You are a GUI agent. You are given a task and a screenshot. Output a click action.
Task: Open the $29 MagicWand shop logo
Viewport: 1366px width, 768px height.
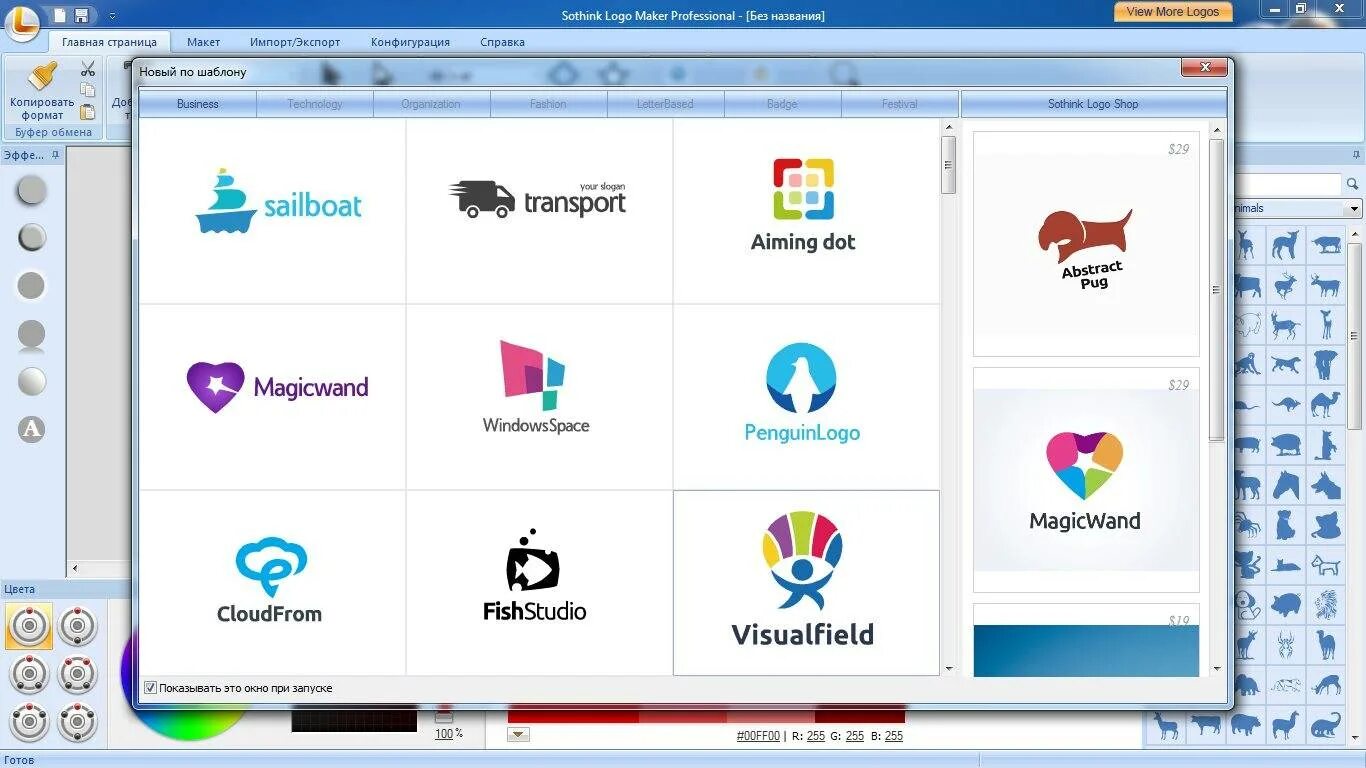pos(1086,480)
